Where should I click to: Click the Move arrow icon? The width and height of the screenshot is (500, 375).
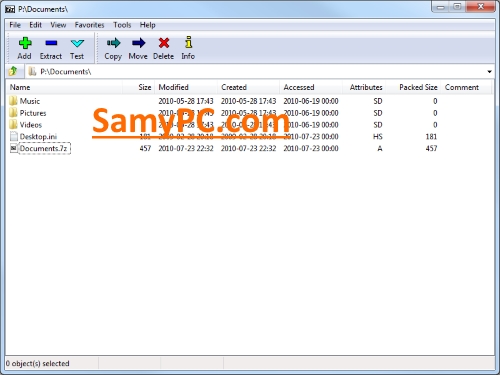pyautogui.click(x=138, y=43)
